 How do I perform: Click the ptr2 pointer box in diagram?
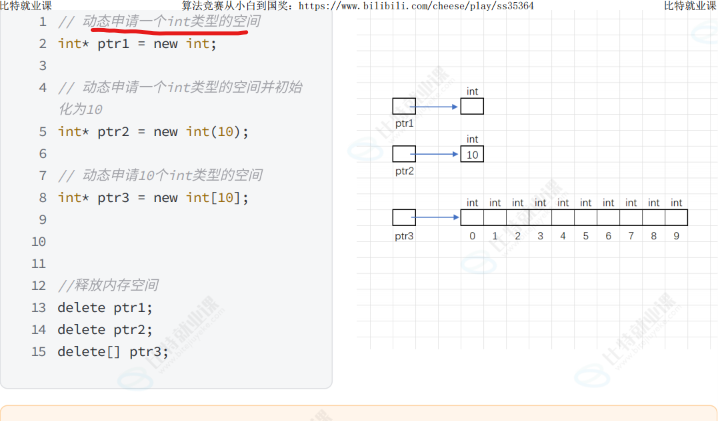click(x=404, y=154)
